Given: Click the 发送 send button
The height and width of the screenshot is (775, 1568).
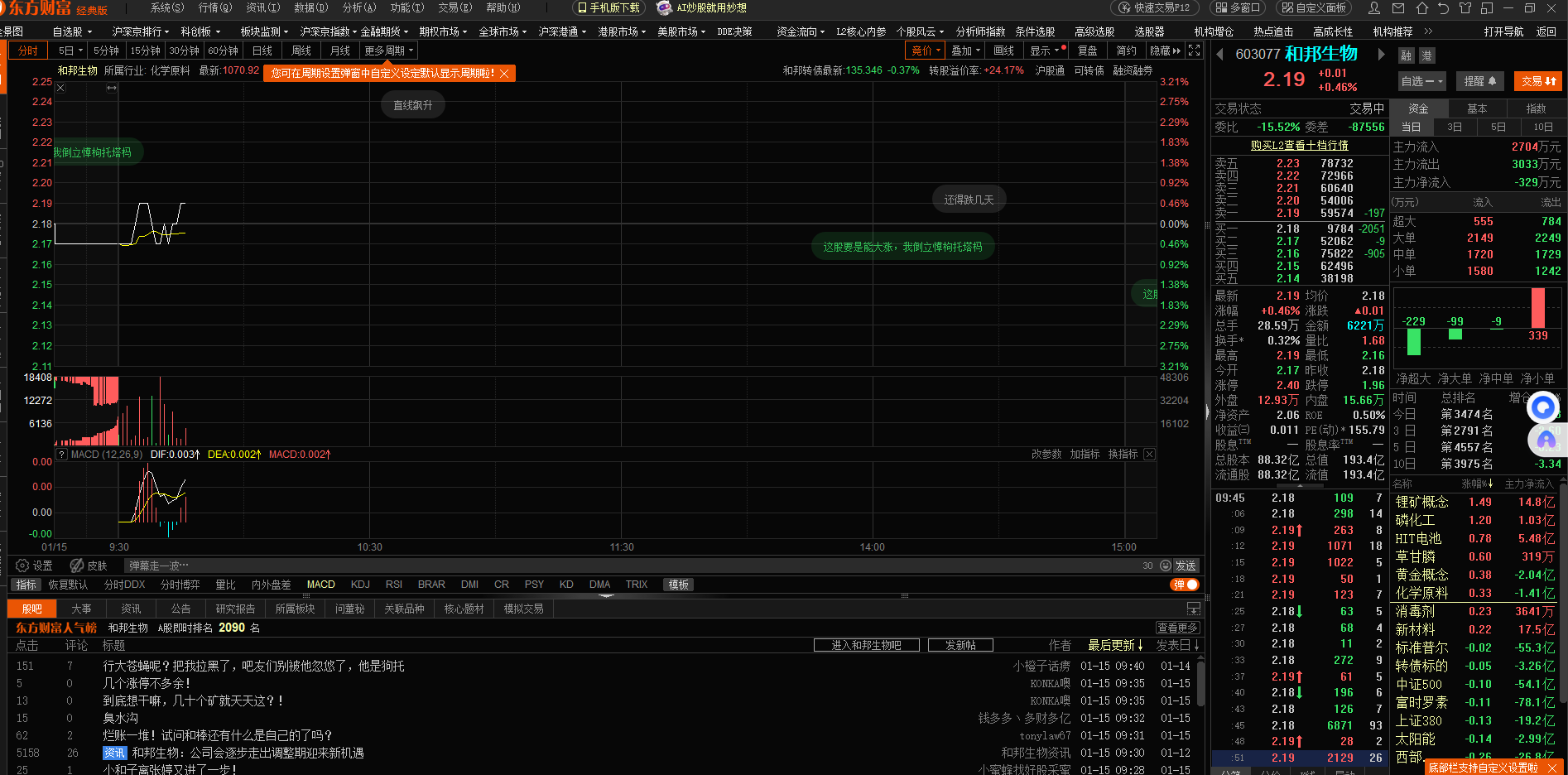Looking at the screenshot, I should (x=1186, y=566).
